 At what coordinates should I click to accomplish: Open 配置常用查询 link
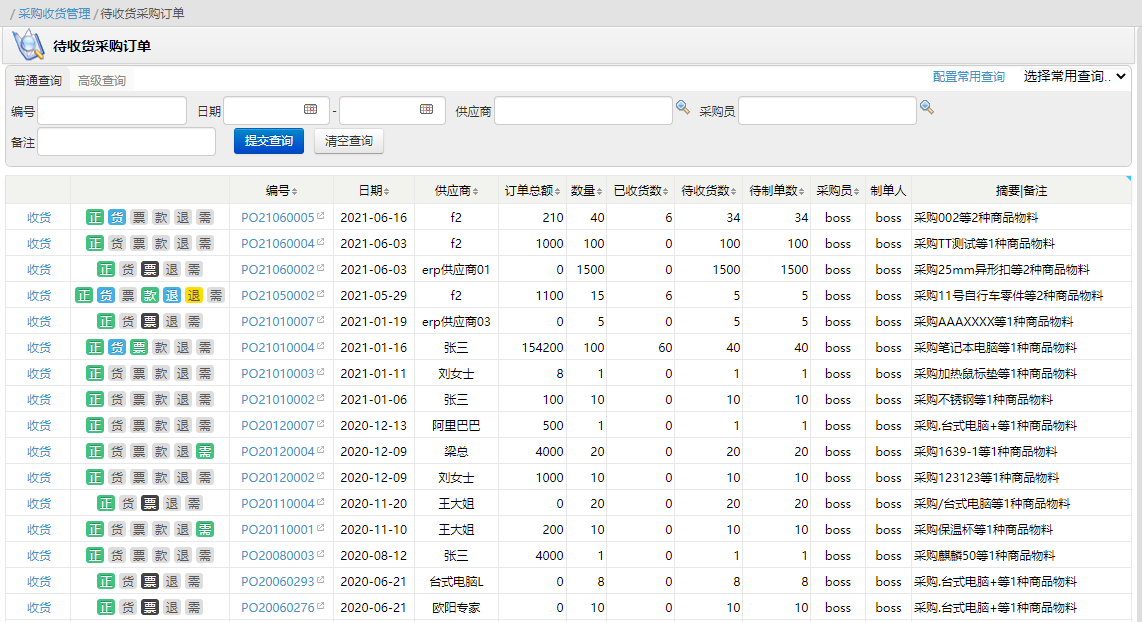pyautogui.click(x=969, y=76)
